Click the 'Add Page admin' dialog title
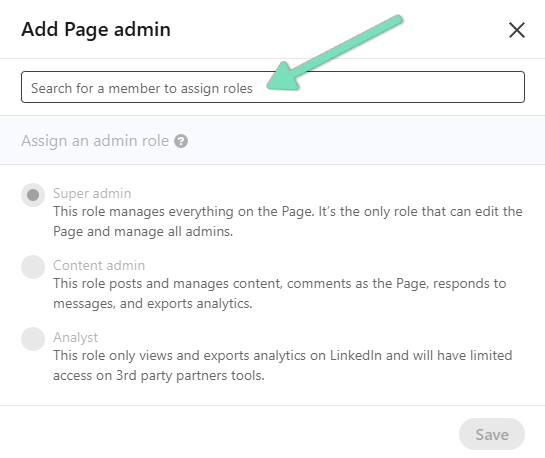 pos(96,30)
